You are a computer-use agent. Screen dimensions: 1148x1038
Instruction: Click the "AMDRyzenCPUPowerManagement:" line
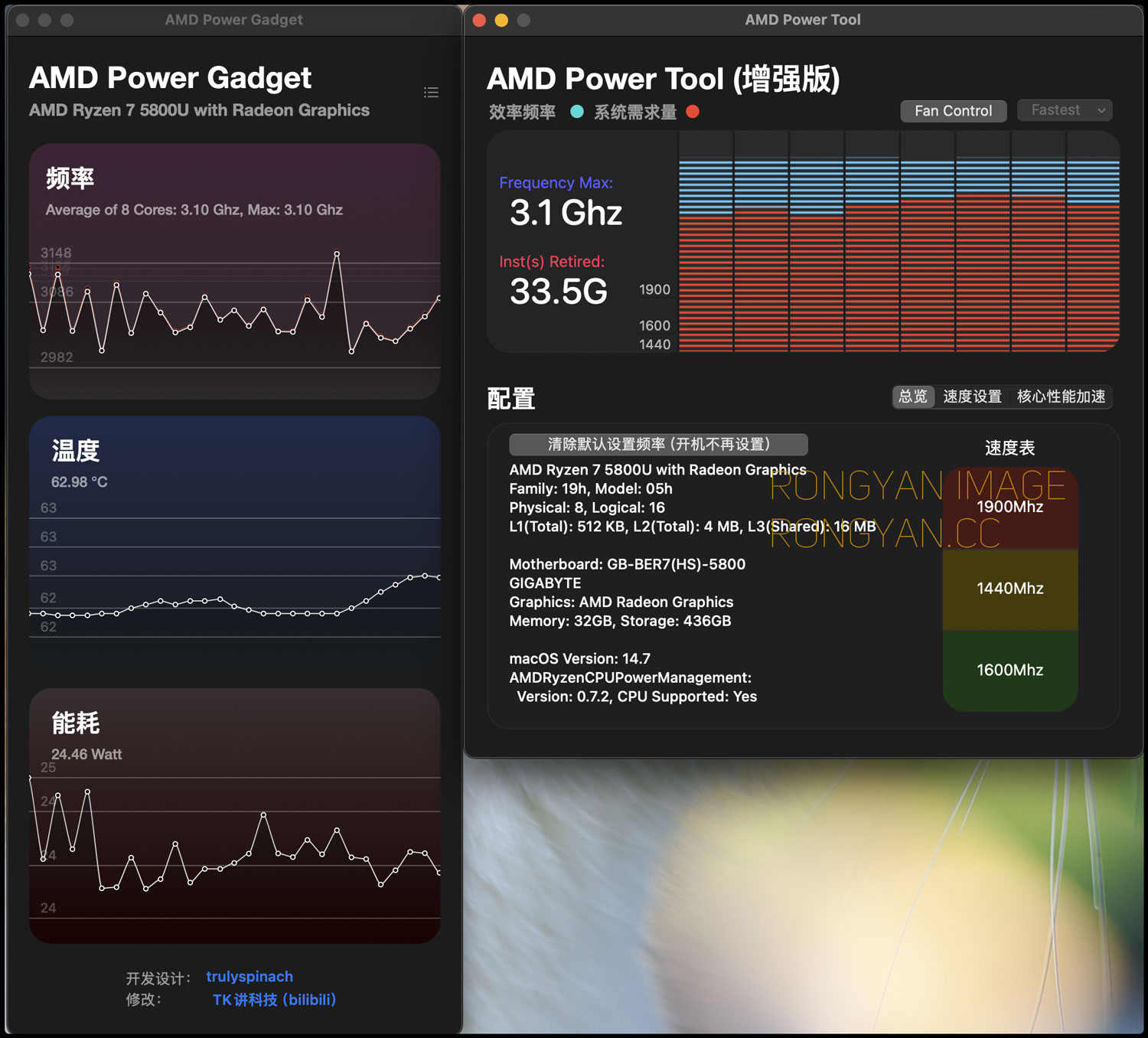[631, 678]
